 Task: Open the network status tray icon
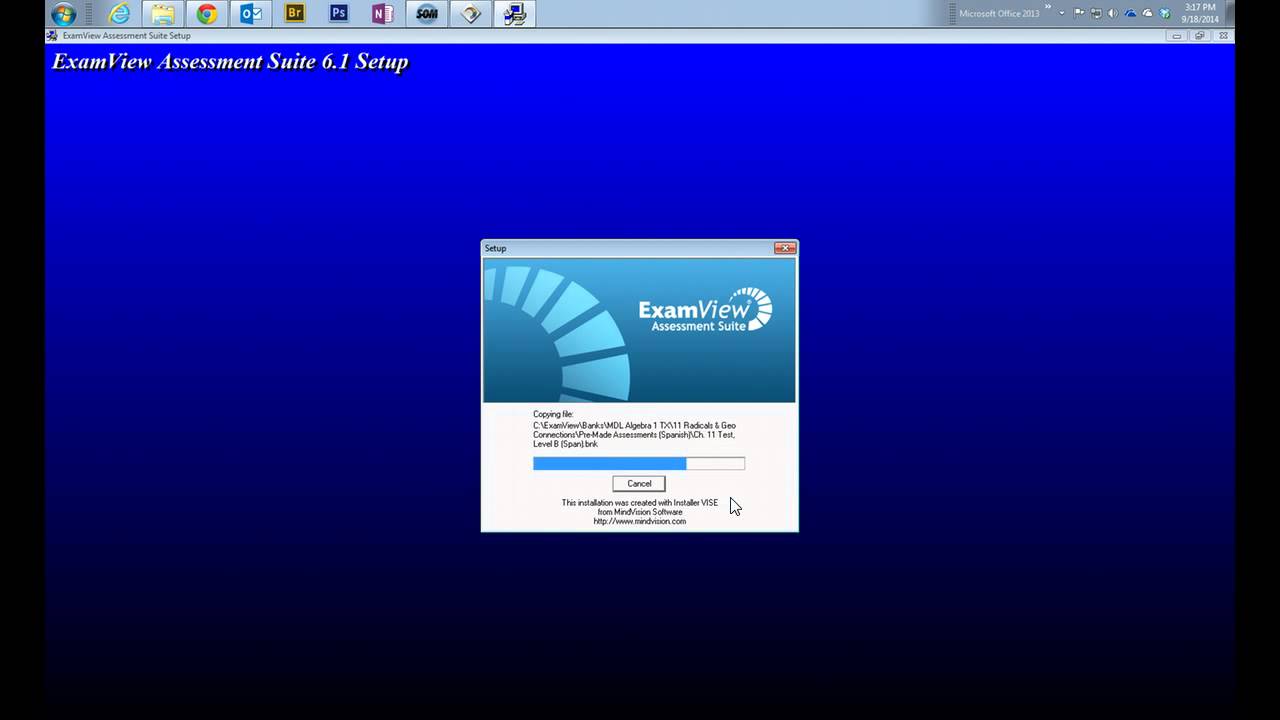(x=1096, y=14)
